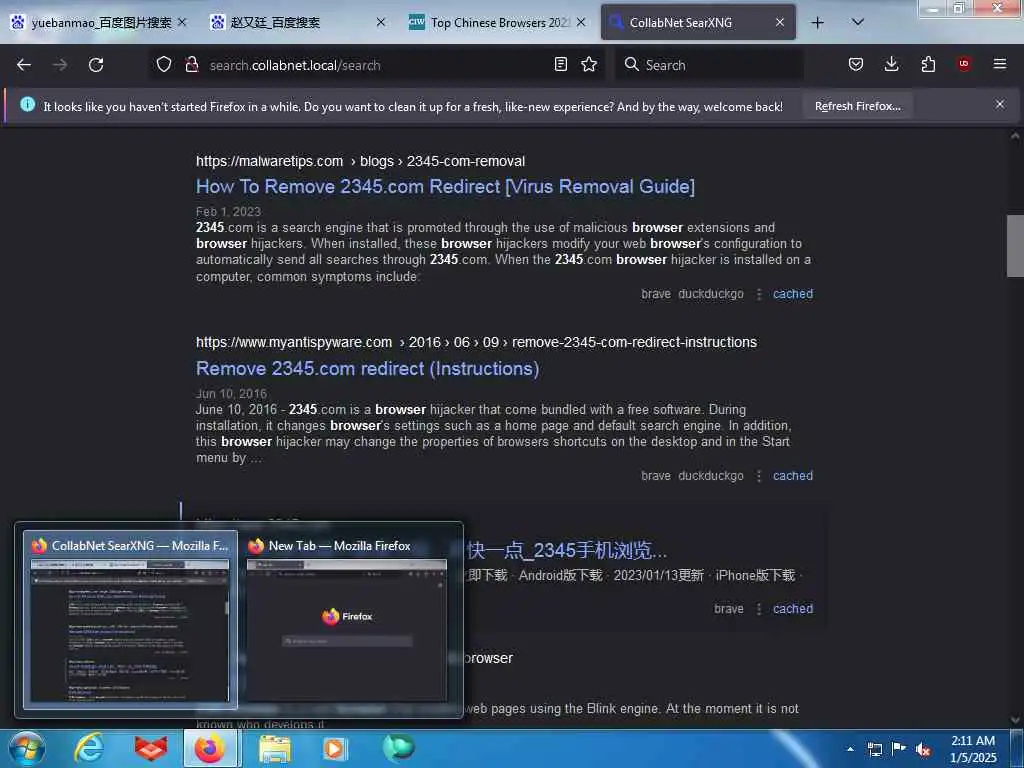Image resolution: width=1024 pixels, height=768 pixels.
Task: Reload the current page
Action: tap(96, 65)
